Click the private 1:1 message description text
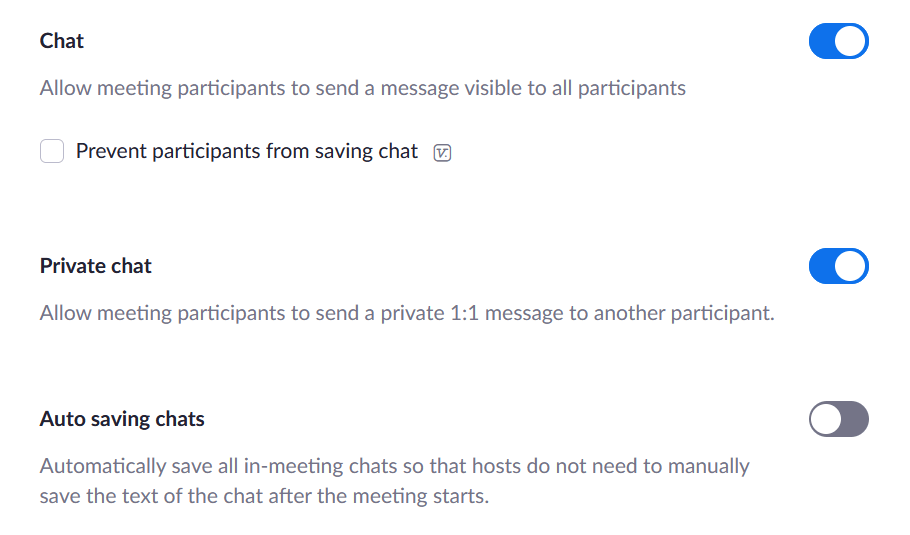The height and width of the screenshot is (535, 910). coord(407,313)
